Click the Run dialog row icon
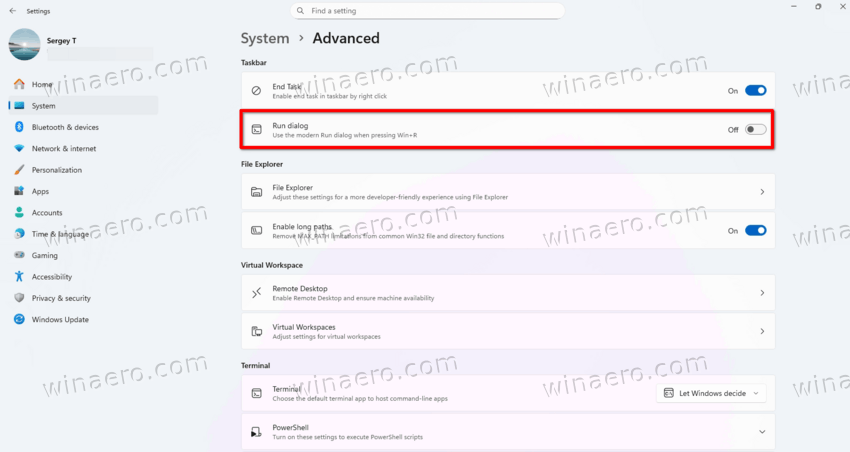Screen dimensions: 850x452 tap(256, 130)
